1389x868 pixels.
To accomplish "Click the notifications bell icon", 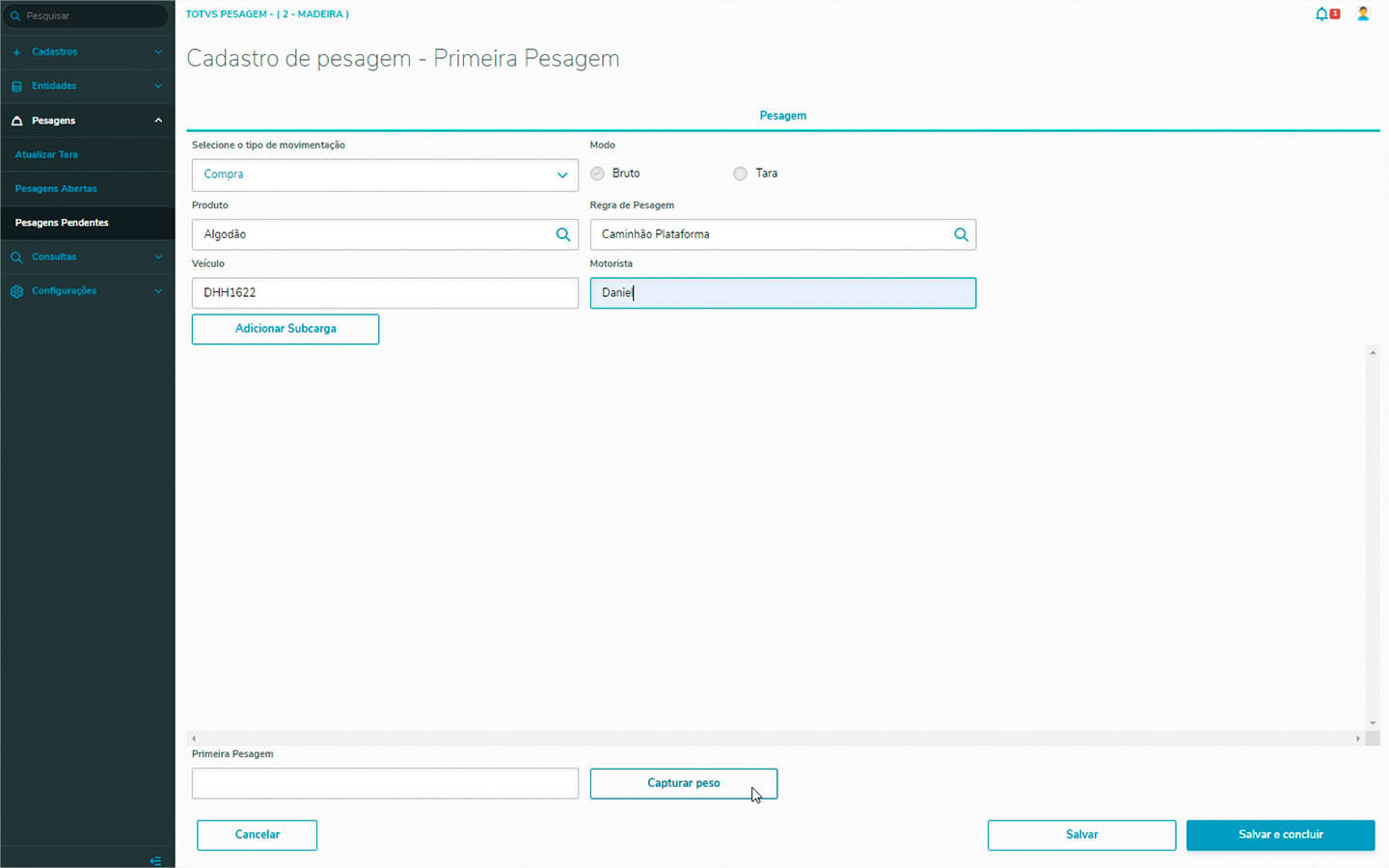I will pos(1321,14).
